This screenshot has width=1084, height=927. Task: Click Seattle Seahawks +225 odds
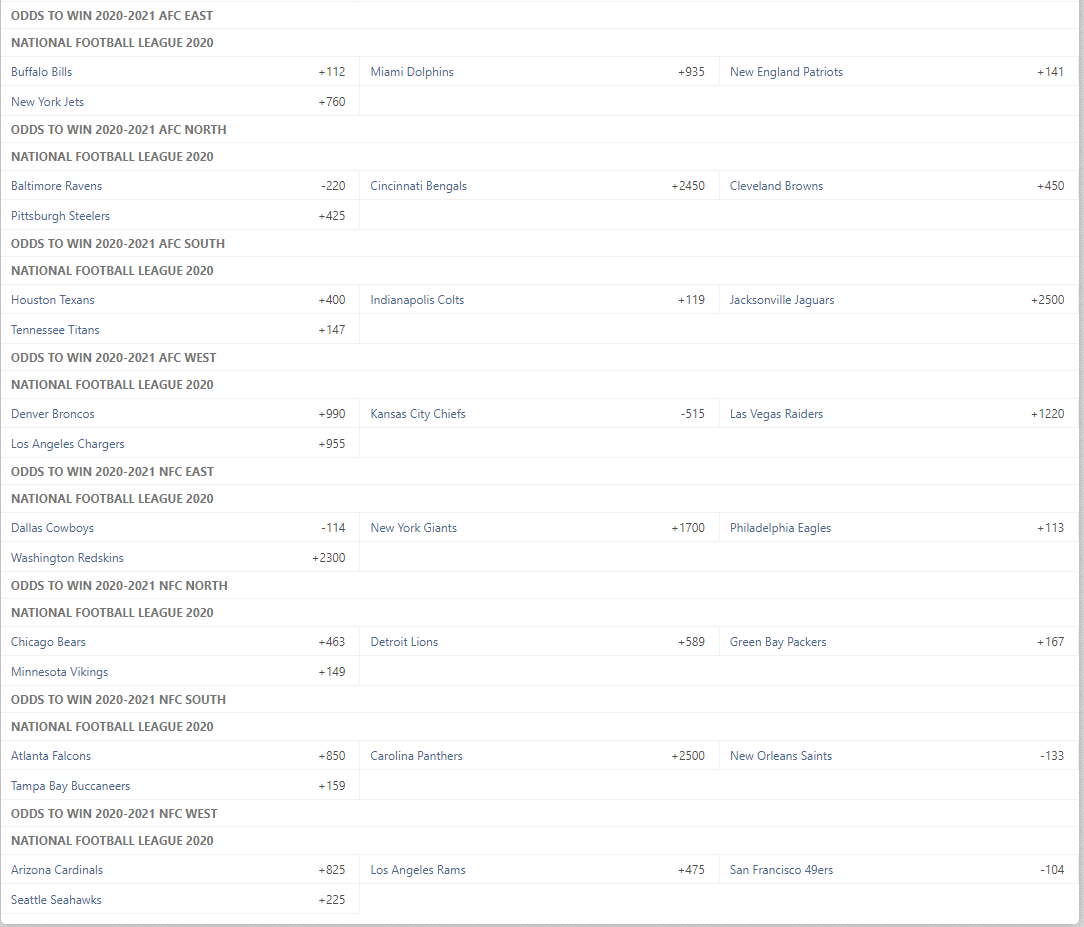(x=180, y=900)
